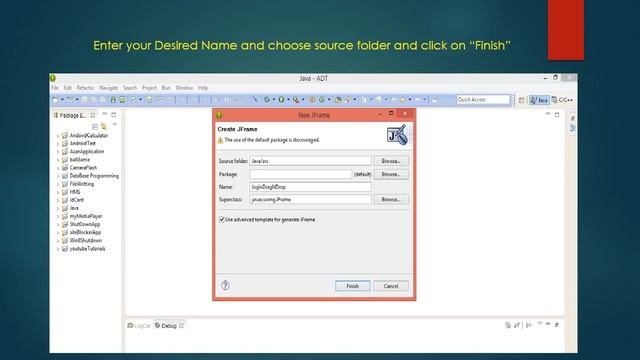Viewport: 640px width, 360px height.
Task: Click the Source folder input field
Action: (310, 161)
